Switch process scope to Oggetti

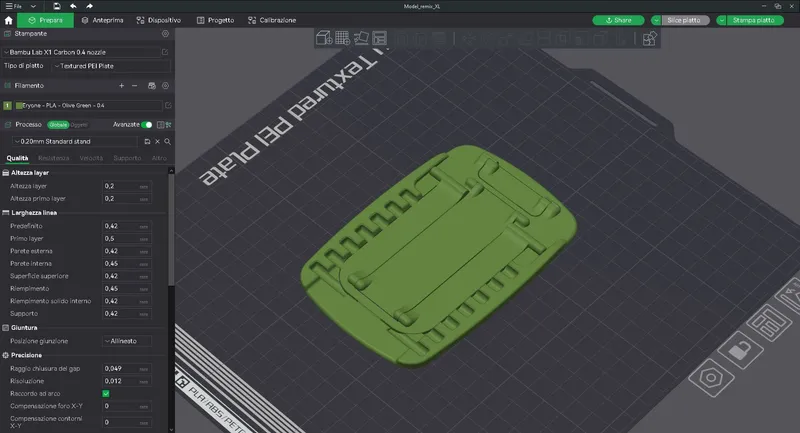79,124
